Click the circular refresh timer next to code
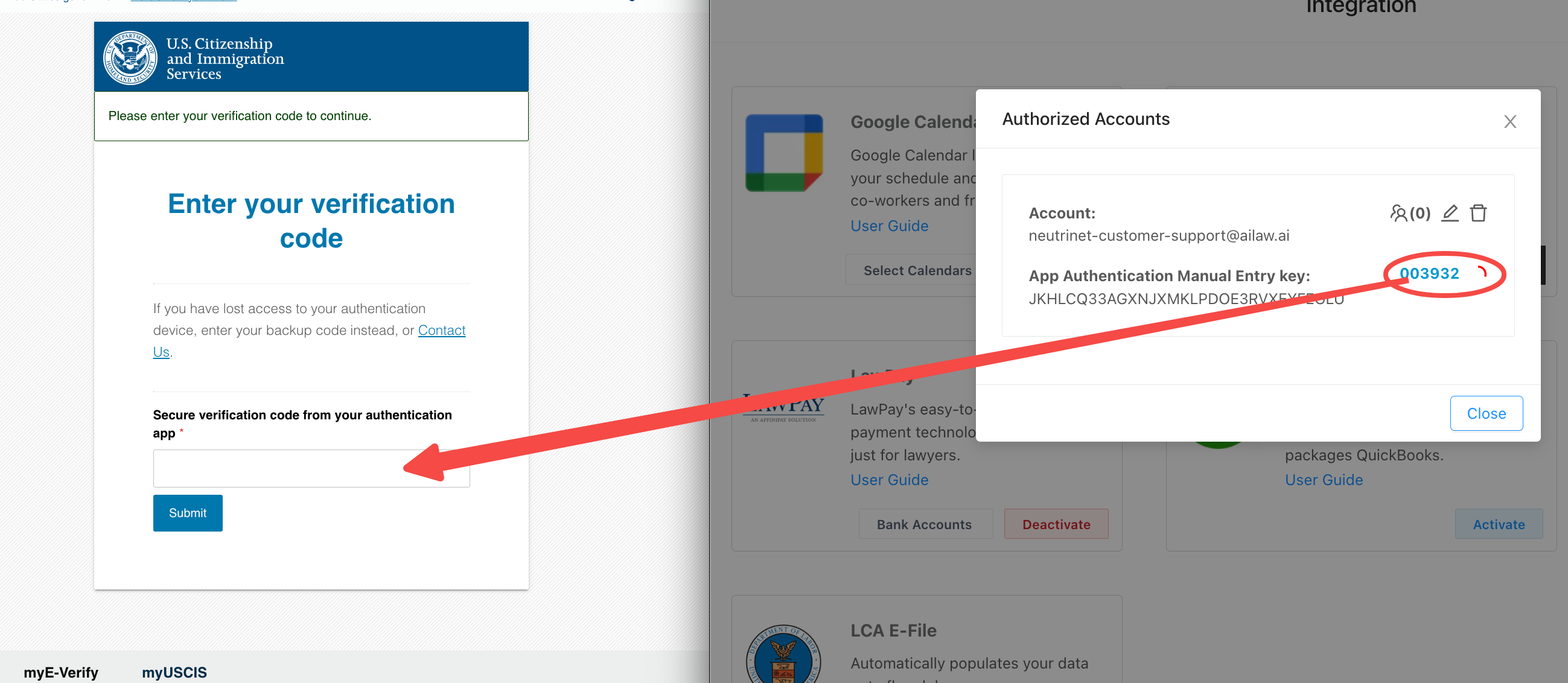The image size is (1568, 683). 1481,273
